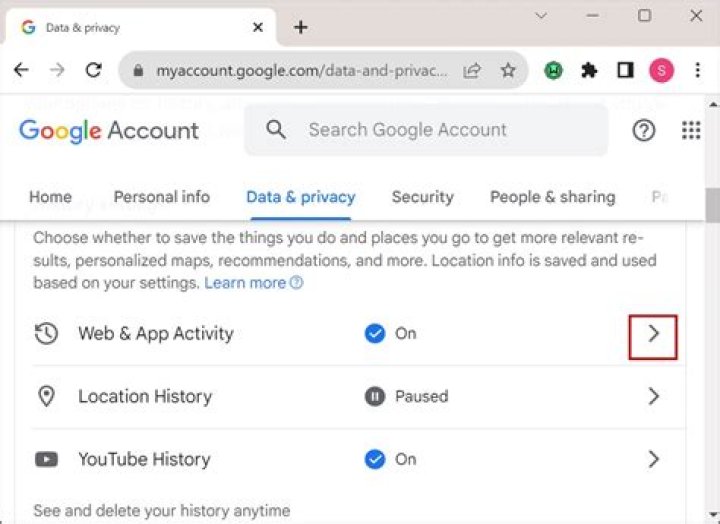Click the Learn more link
The image size is (720, 524).
click(246, 283)
